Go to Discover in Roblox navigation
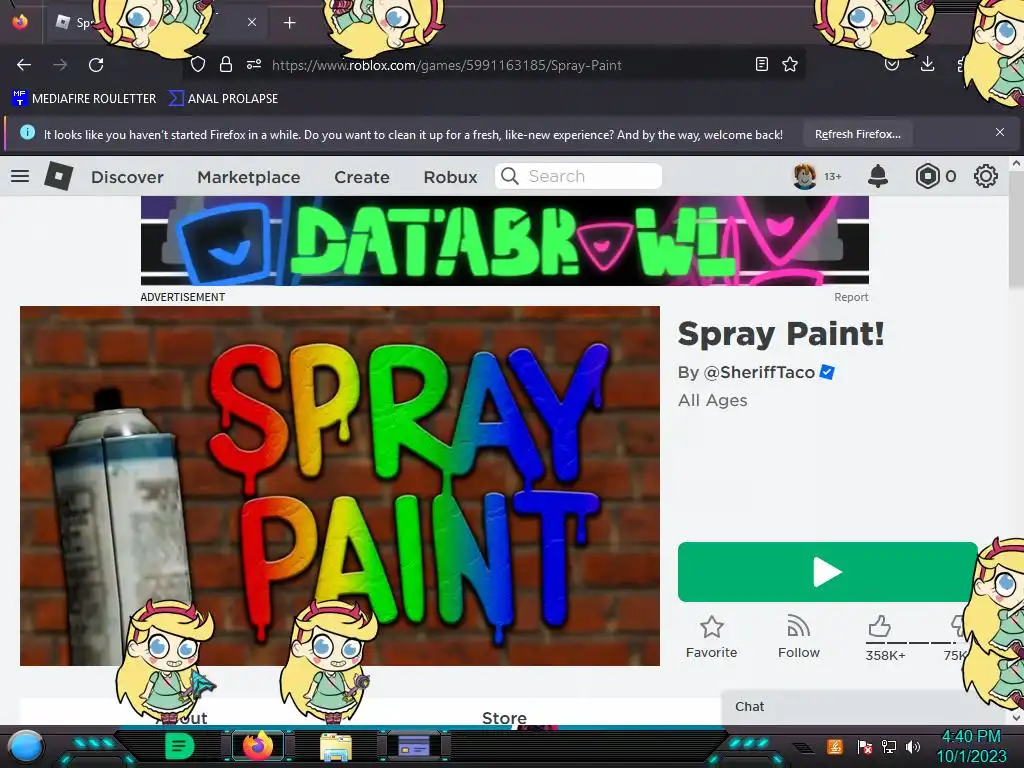 coord(127,177)
